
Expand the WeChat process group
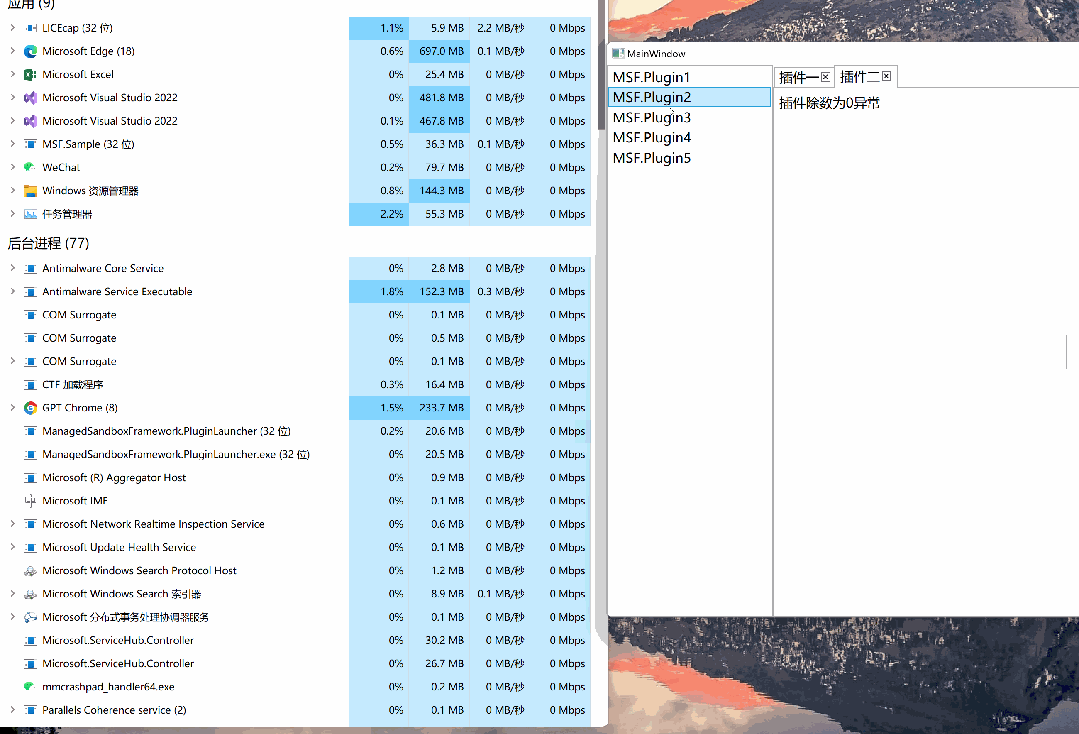click(12, 167)
